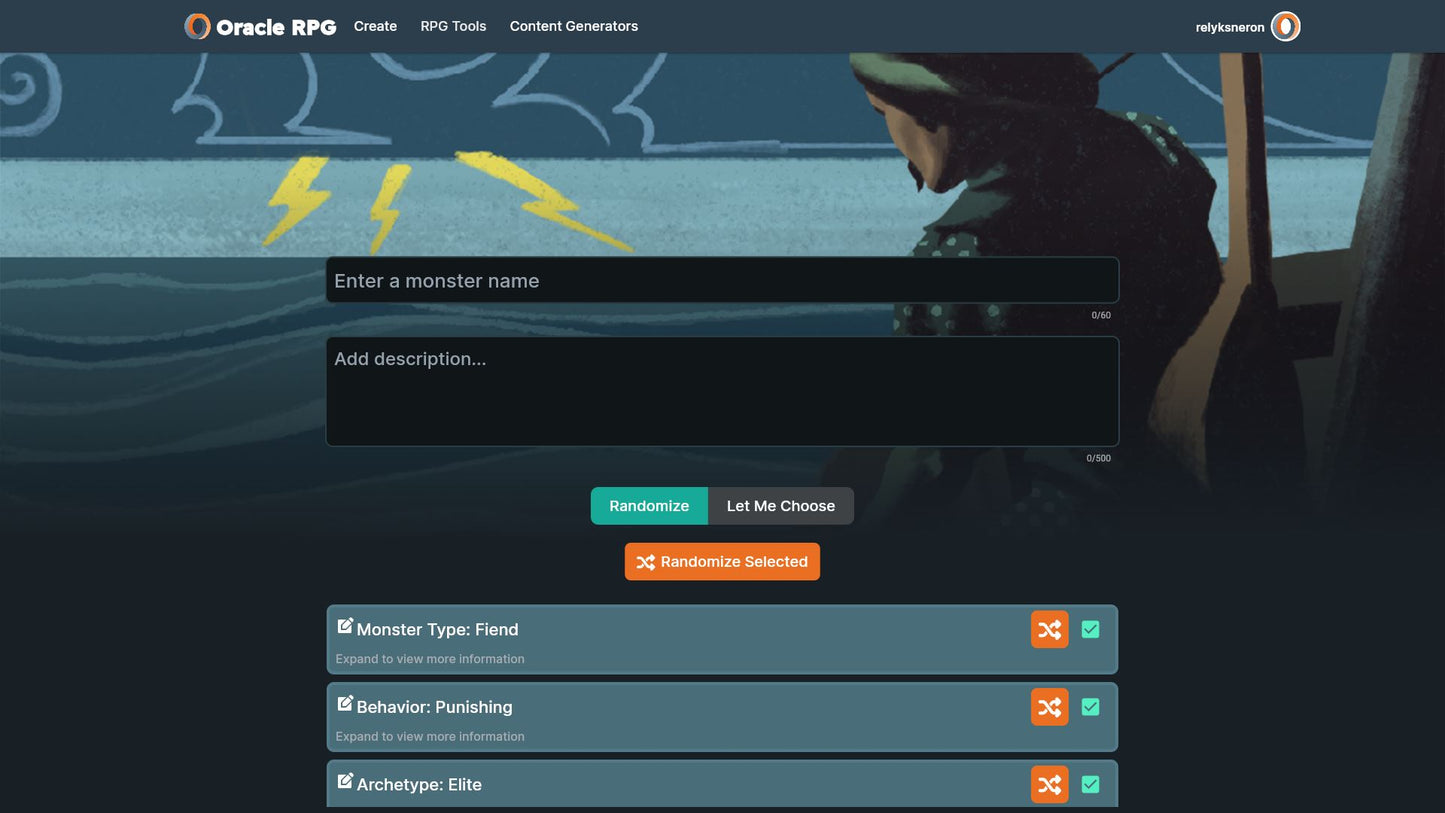Click the edit icon beside Monster Type
The width and height of the screenshot is (1445, 813).
(345, 626)
